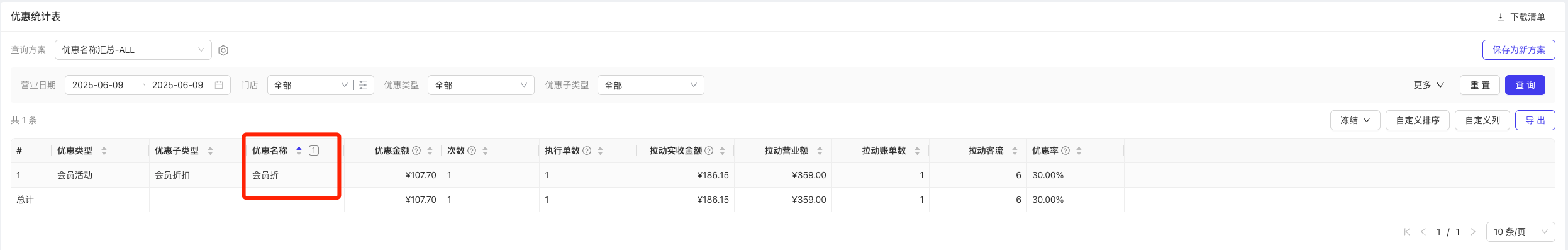Screen dimensions: 1568x250
Task: Click help icon beside 优惠率
Action: pyautogui.click(x=1065, y=151)
